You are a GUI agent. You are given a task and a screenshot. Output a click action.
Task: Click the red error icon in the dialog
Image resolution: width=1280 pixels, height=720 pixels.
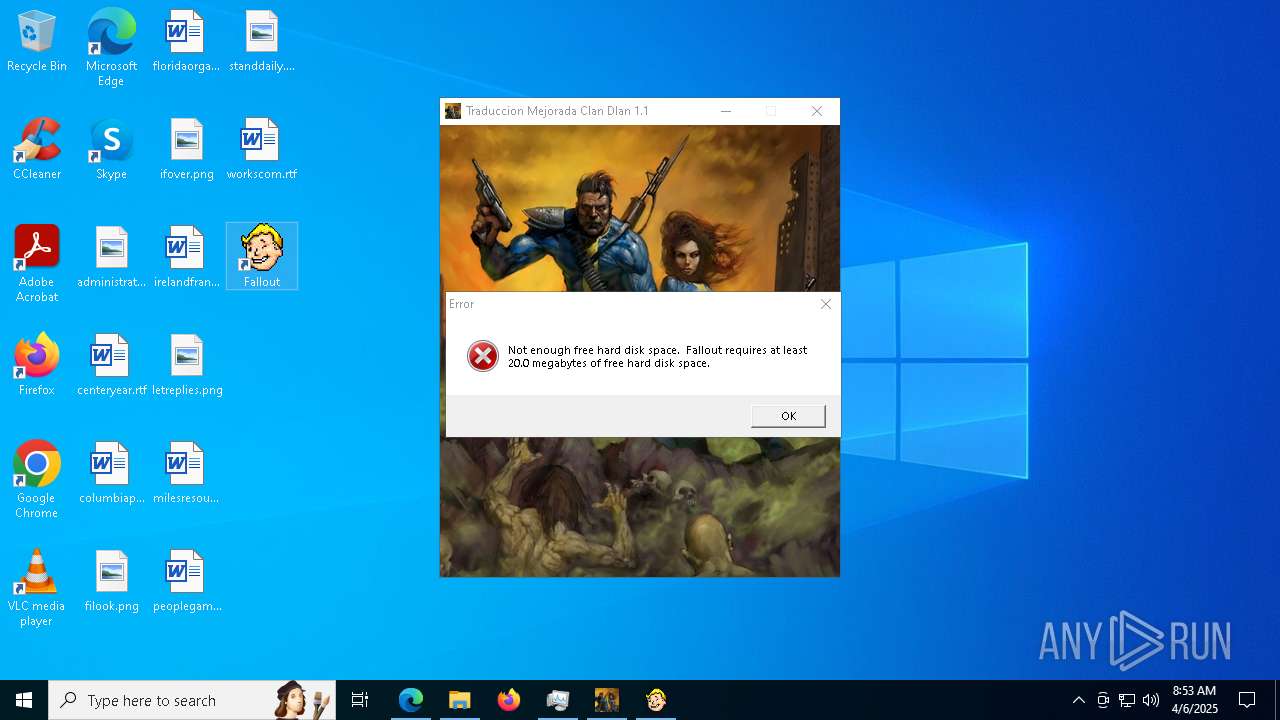pyautogui.click(x=483, y=356)
